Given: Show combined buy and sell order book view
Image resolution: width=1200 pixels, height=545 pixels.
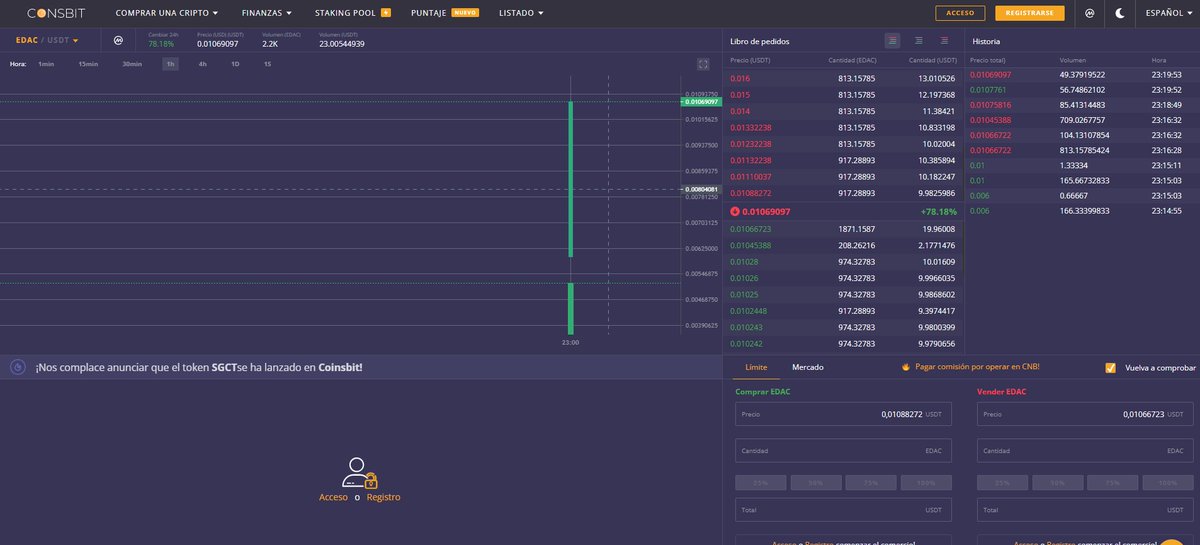Looking at the screenshot, I should (x=892, y=41).
